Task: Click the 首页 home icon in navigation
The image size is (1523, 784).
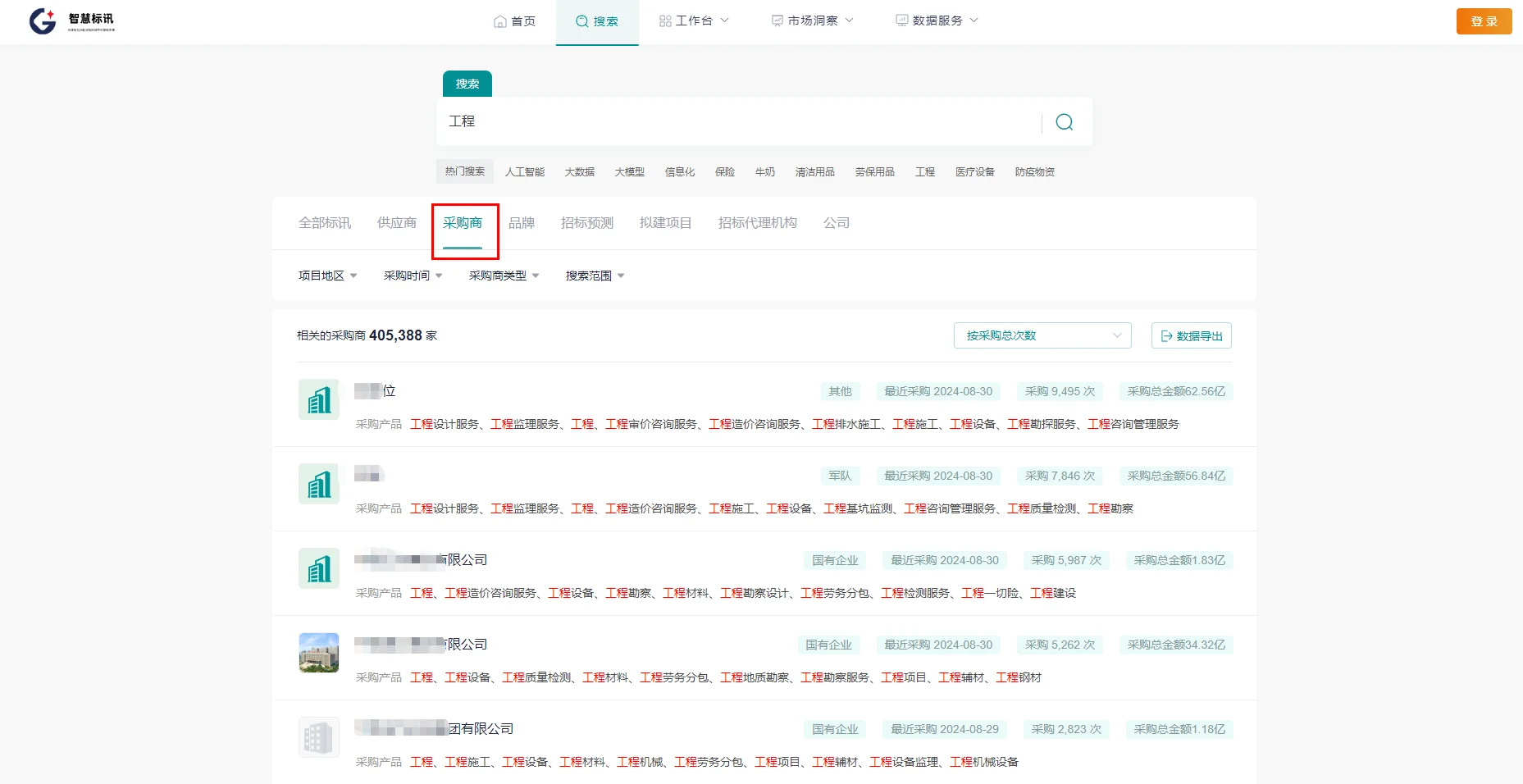Action: tap(501, 21)
